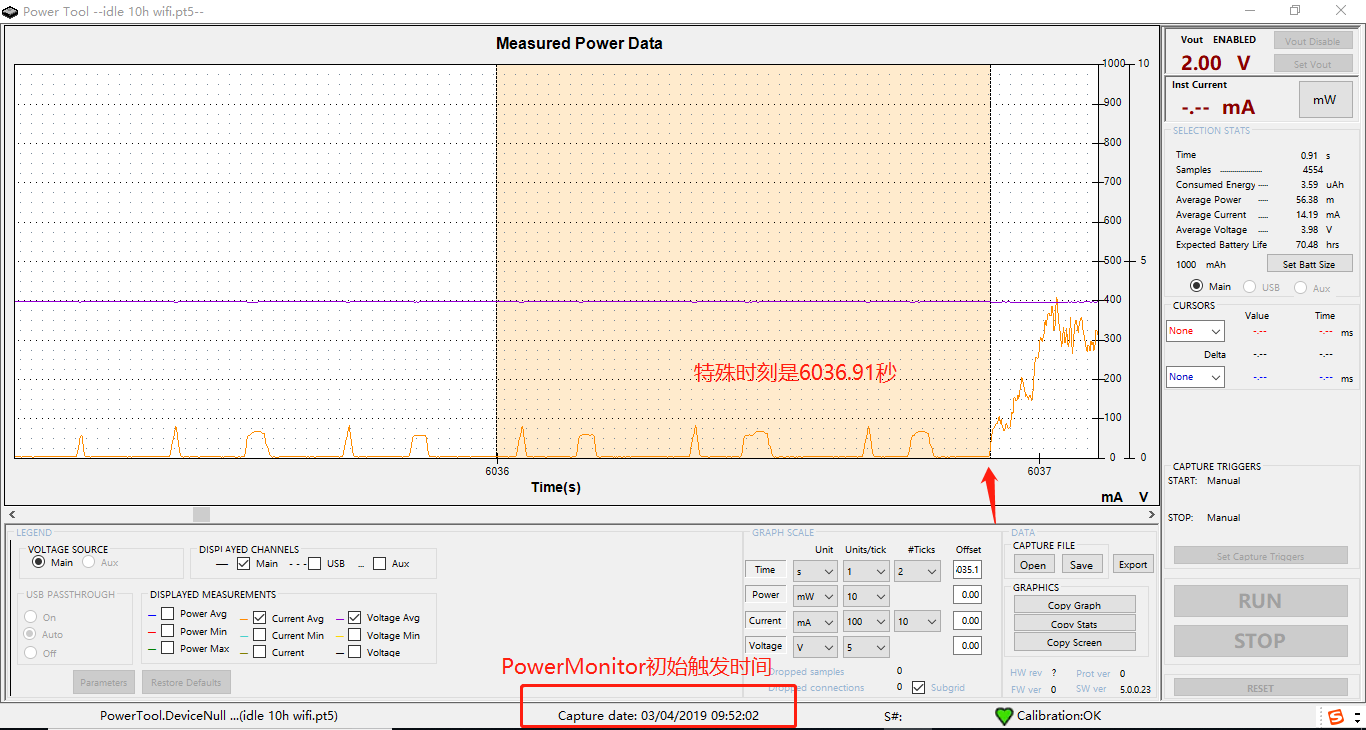
Task: Open the Current #Ticks dropdown showing 10
Action: (917, 622)
